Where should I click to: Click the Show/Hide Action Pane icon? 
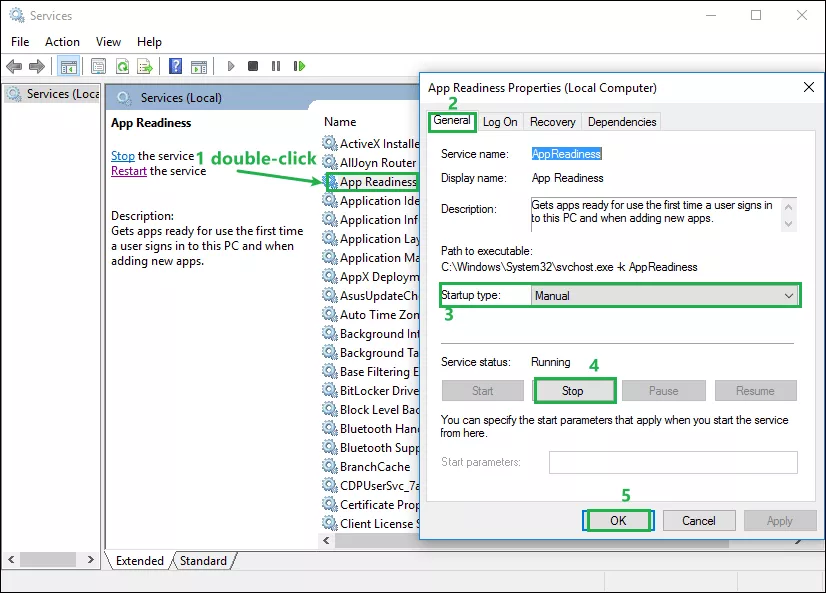(x=199, y=66)
